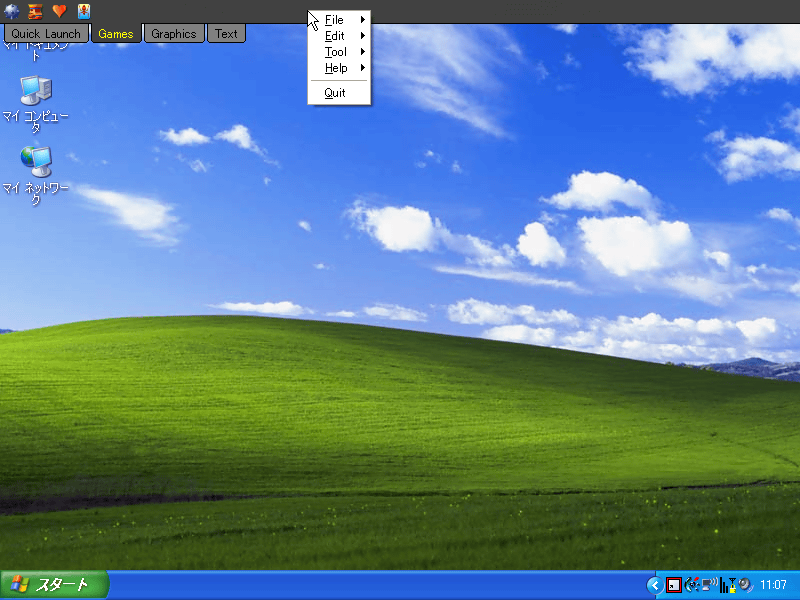
Task: Open the Tool submenu
Action: point(339,52)
